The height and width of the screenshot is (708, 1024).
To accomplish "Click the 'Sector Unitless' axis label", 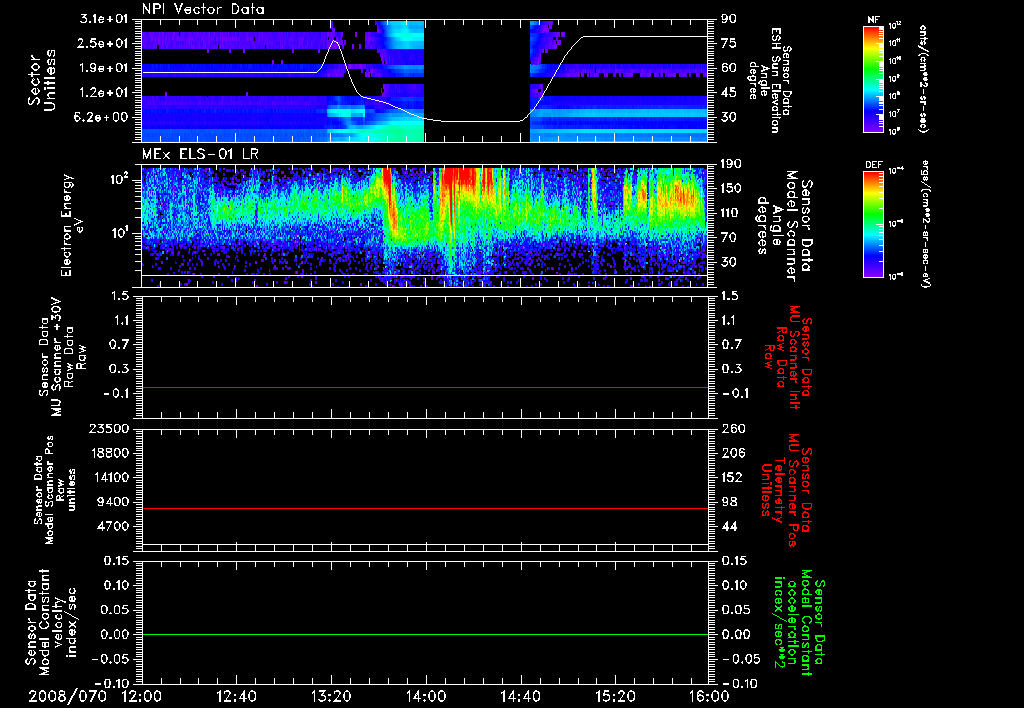I will point(41,80).
